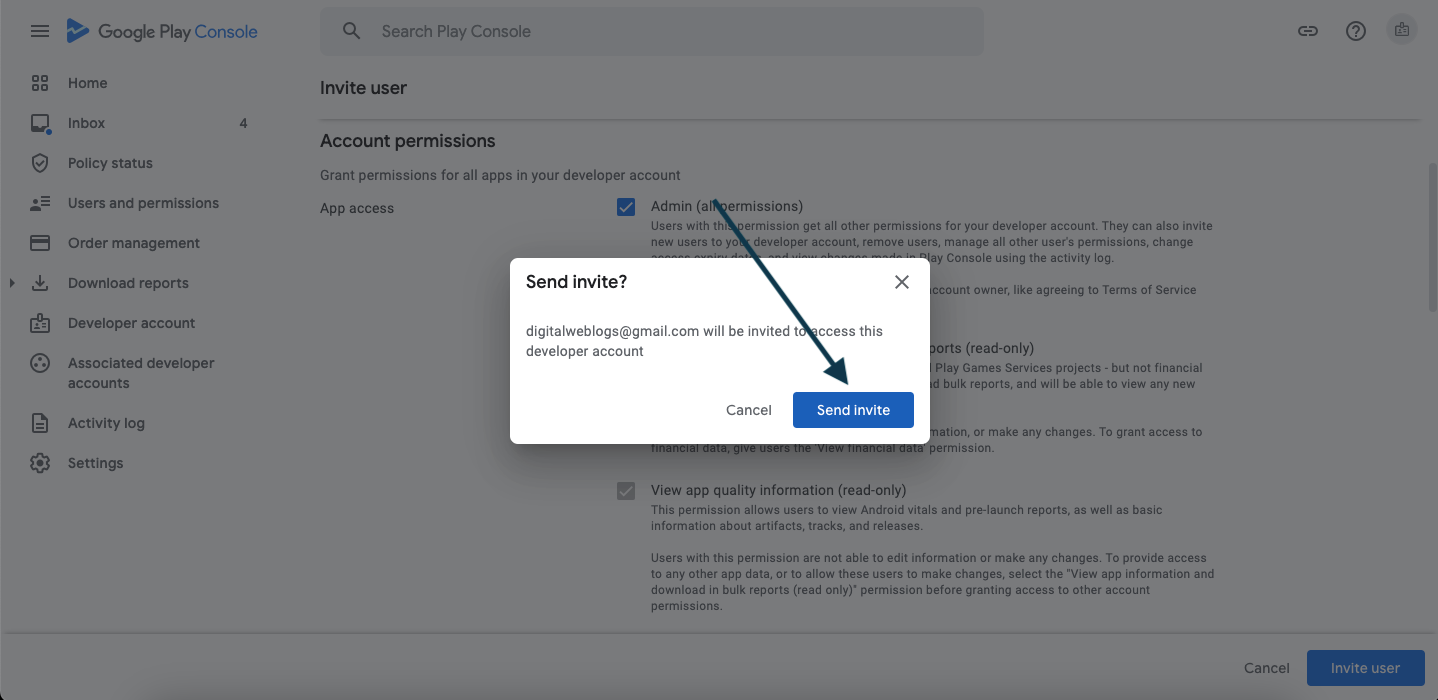Click the Invite user button at bottom
The image size is (1438, 700).
click(x=1365, y=668)
